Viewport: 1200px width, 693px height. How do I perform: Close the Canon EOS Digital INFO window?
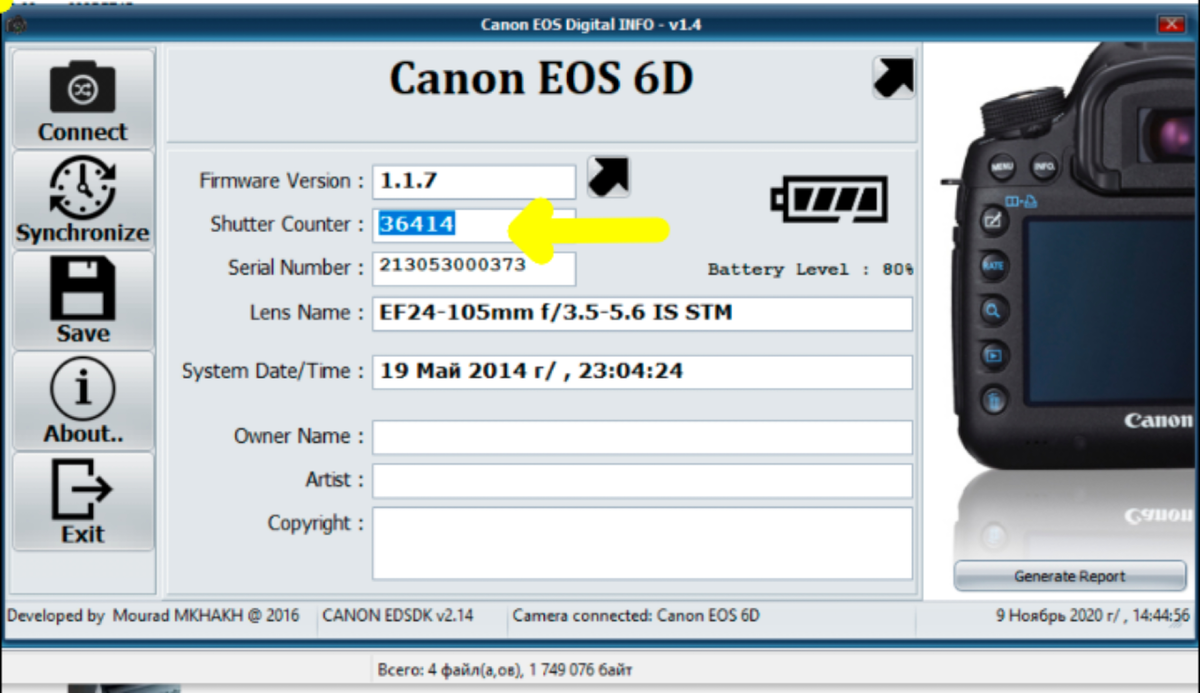[1171, 24]
